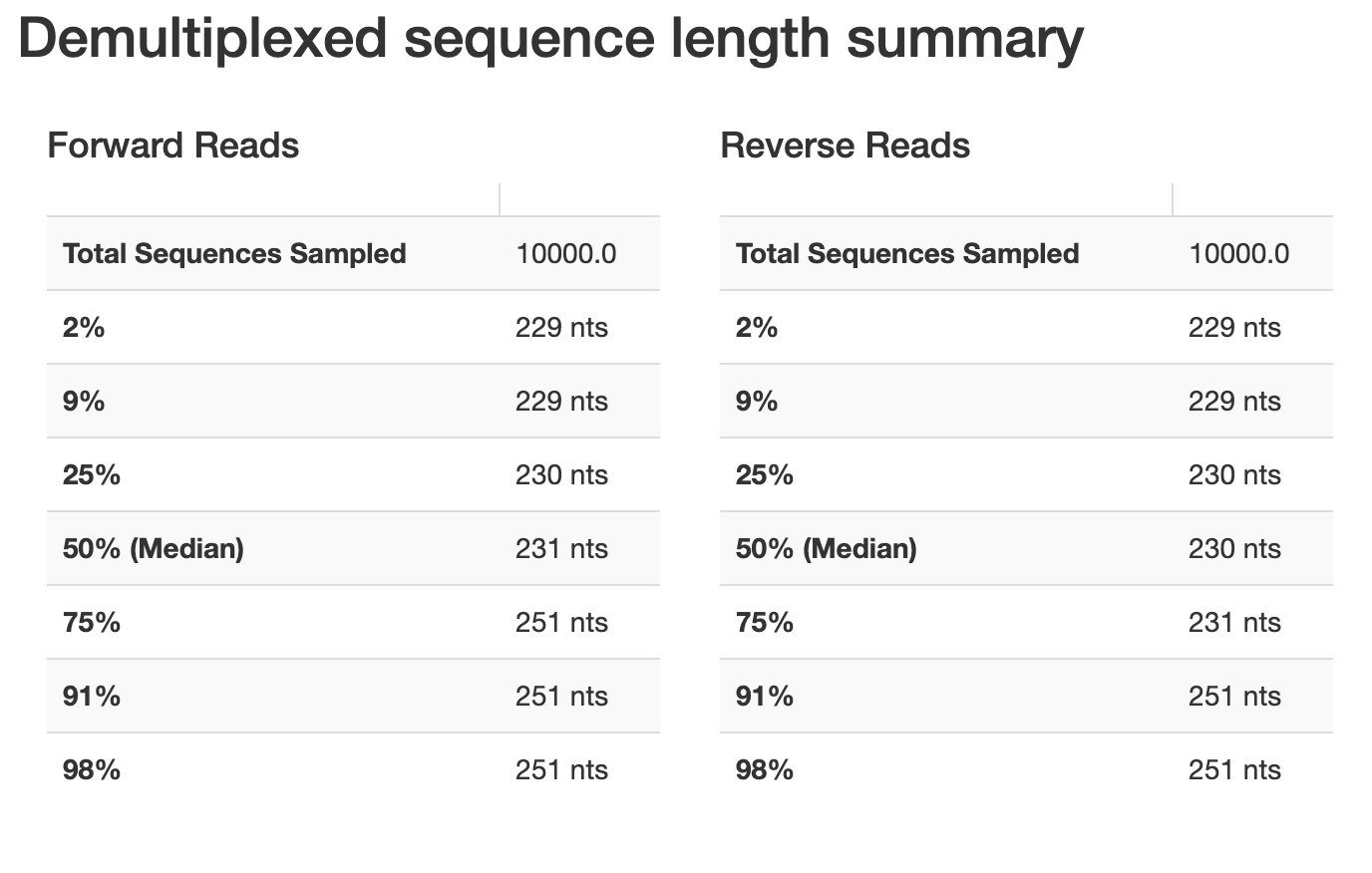
Task: Click the Demultiplexed sequence length summary title
Action: tap(550, 40)
